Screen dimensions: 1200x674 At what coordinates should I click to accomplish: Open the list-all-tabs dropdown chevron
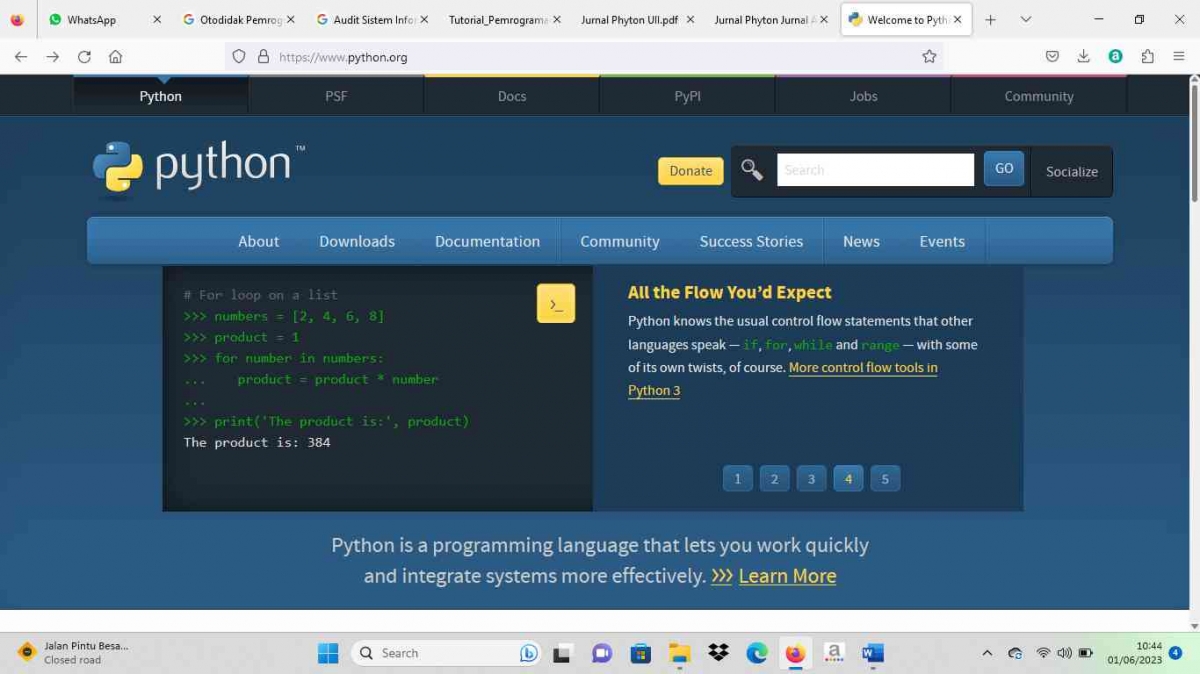[1026, 19]
